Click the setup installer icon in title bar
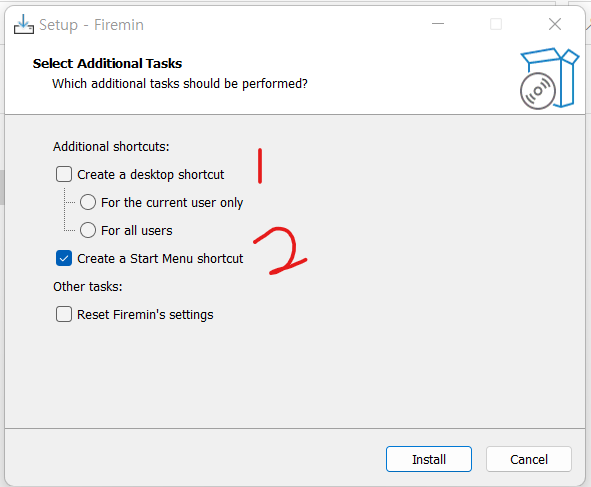Viewport: 591px width, 487px height. 24,25
